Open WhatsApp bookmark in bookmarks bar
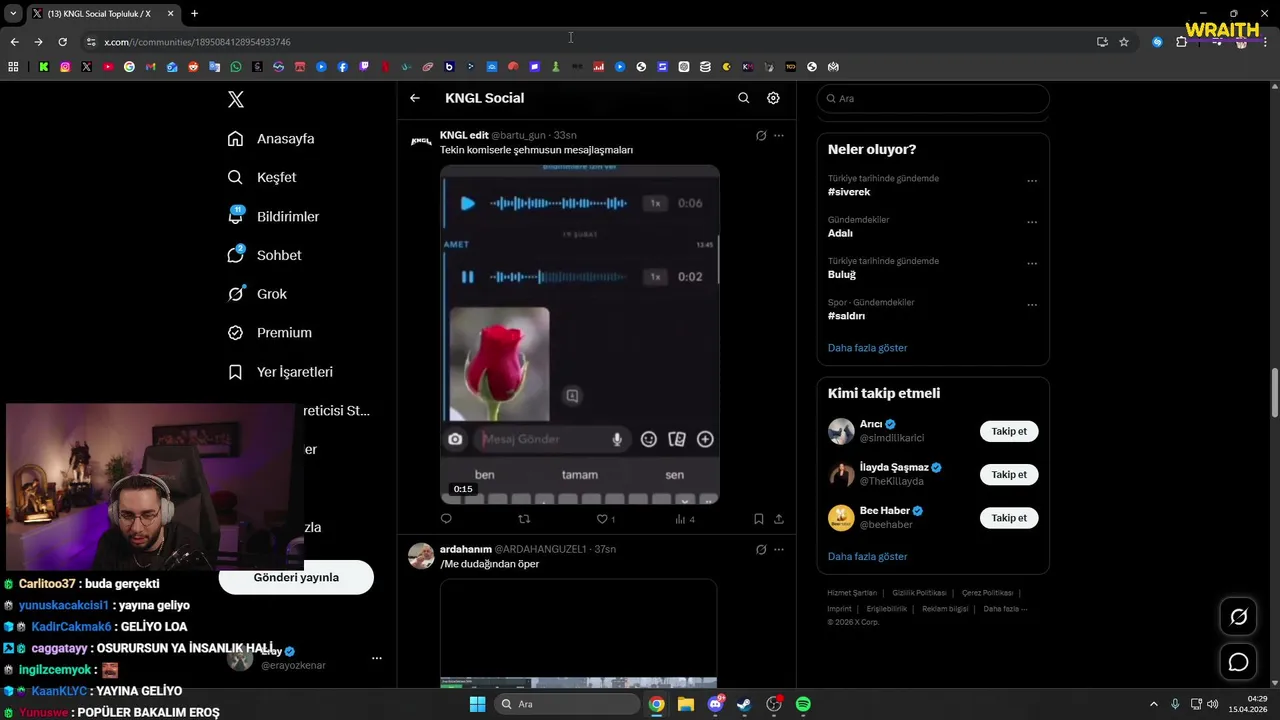Screen dimensions: 1280x720 coord(236,67)
